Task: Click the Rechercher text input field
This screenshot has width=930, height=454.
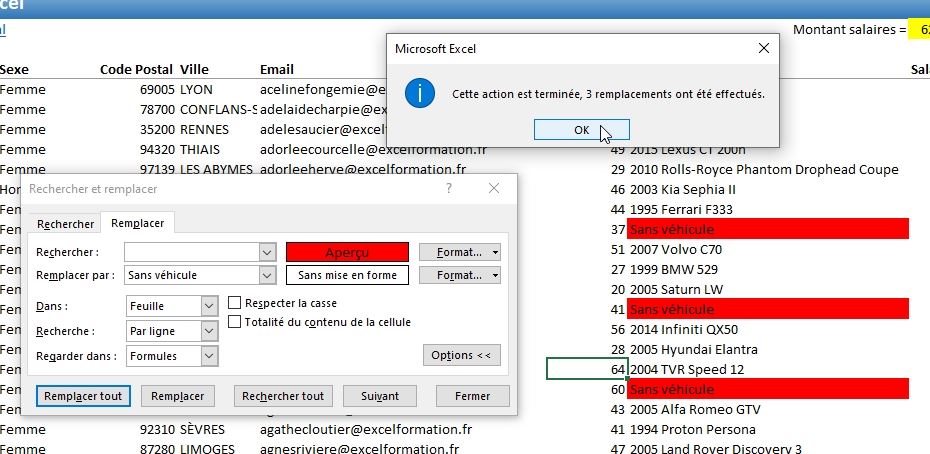Action: coord(191,252)
